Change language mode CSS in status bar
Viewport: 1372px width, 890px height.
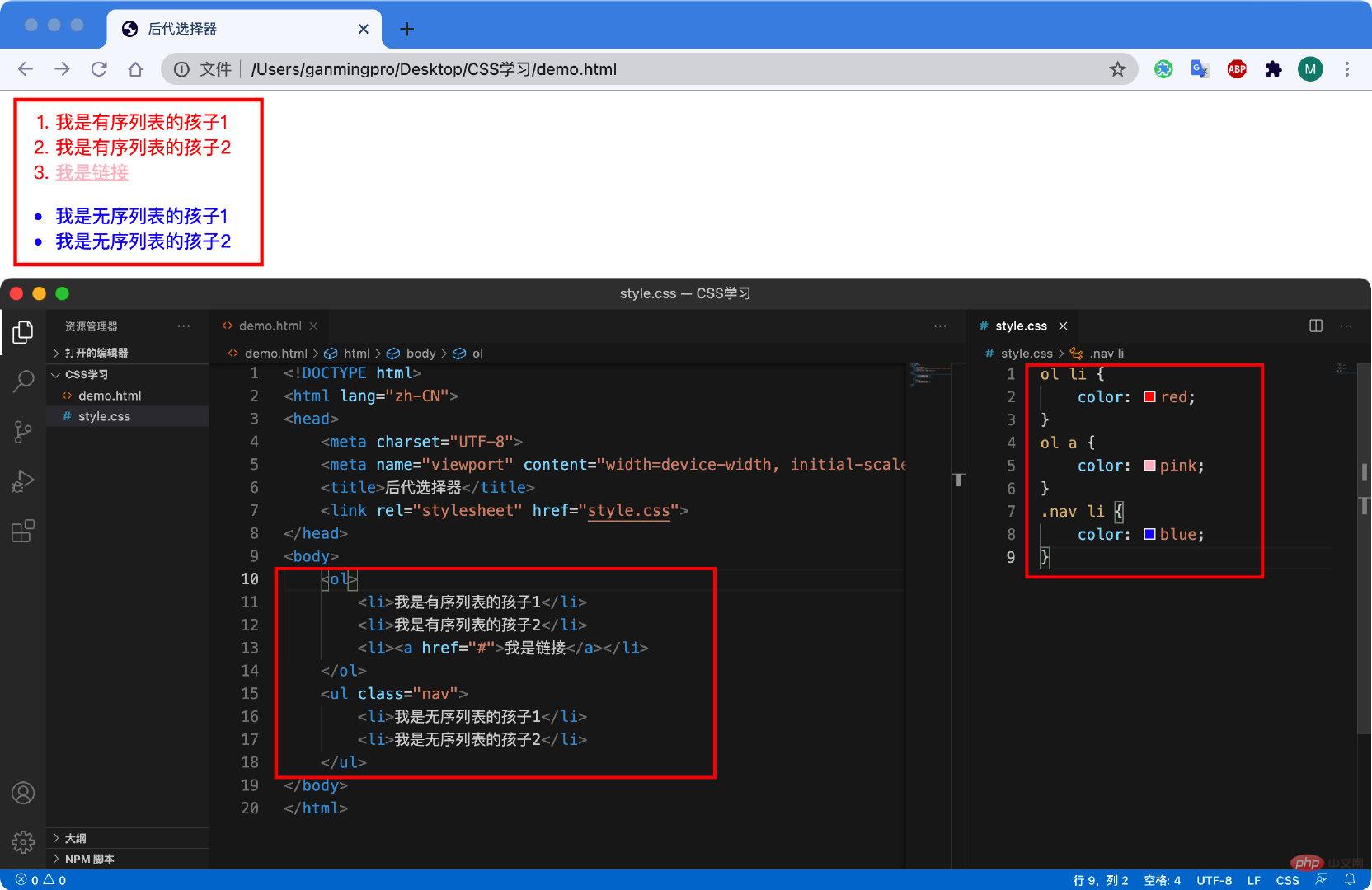(x=1287, y=879)
